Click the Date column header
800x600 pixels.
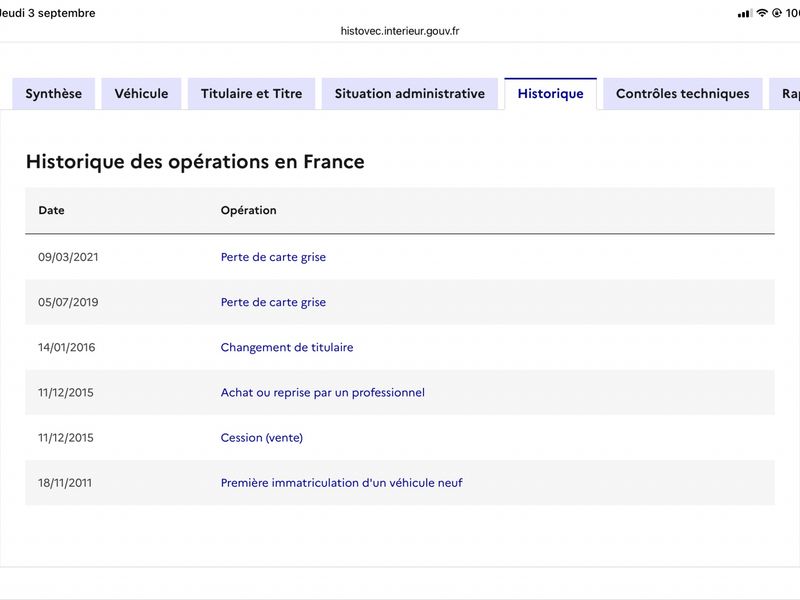(52, 210)
